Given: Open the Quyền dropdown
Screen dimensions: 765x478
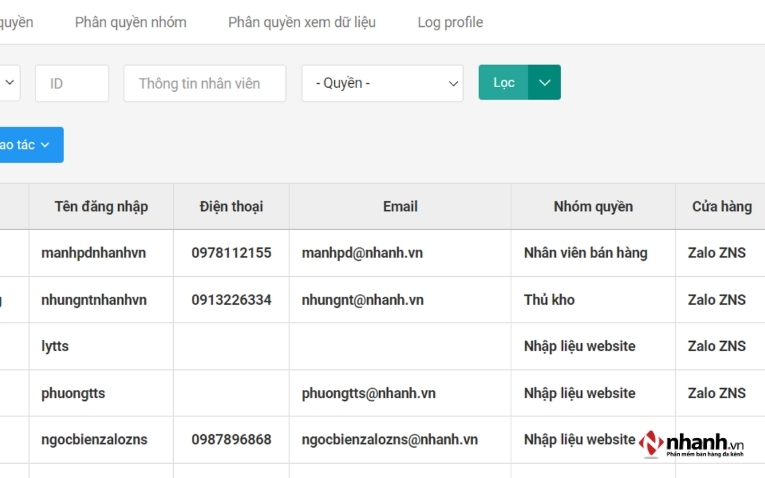Looking at the screenshot, I should point(382,83).
